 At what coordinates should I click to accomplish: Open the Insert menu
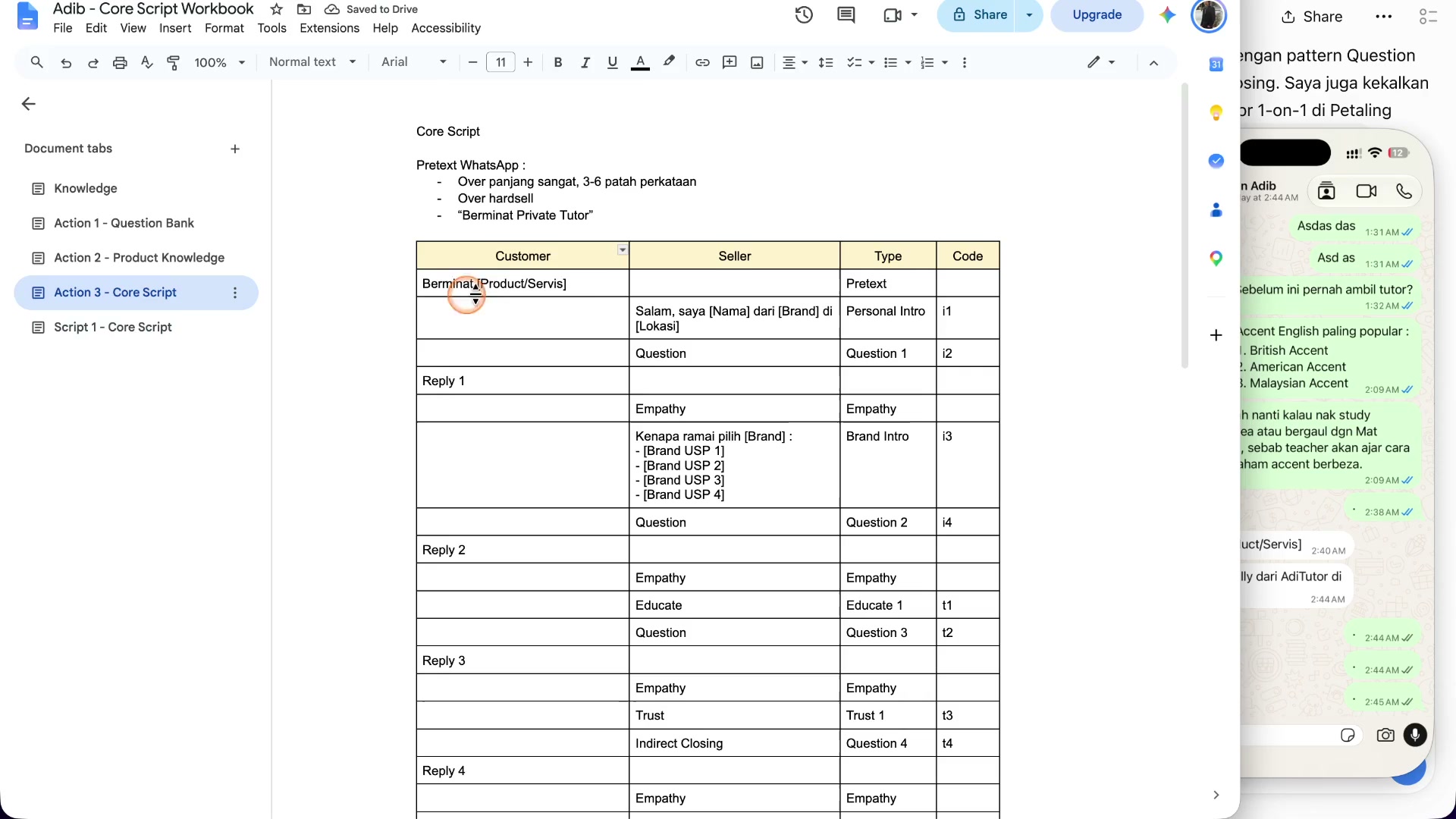[x=175, y=28]
